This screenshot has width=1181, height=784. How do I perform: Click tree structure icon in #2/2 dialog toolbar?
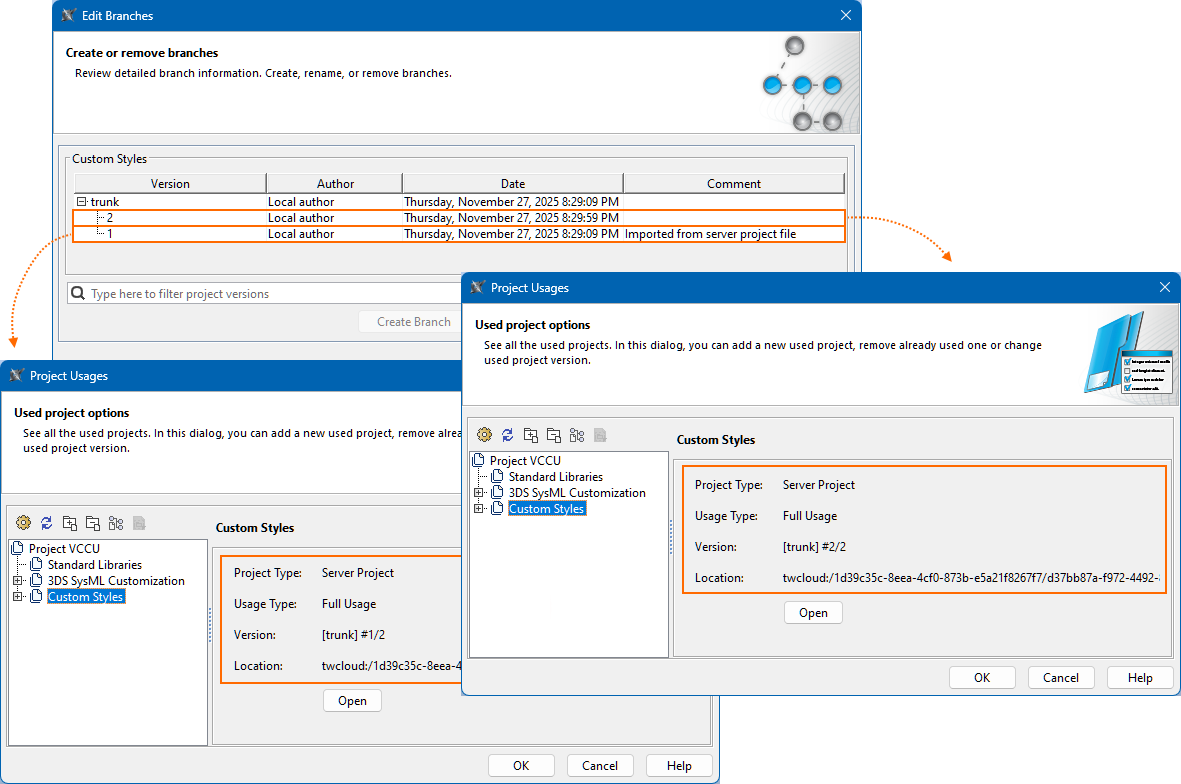577,435
